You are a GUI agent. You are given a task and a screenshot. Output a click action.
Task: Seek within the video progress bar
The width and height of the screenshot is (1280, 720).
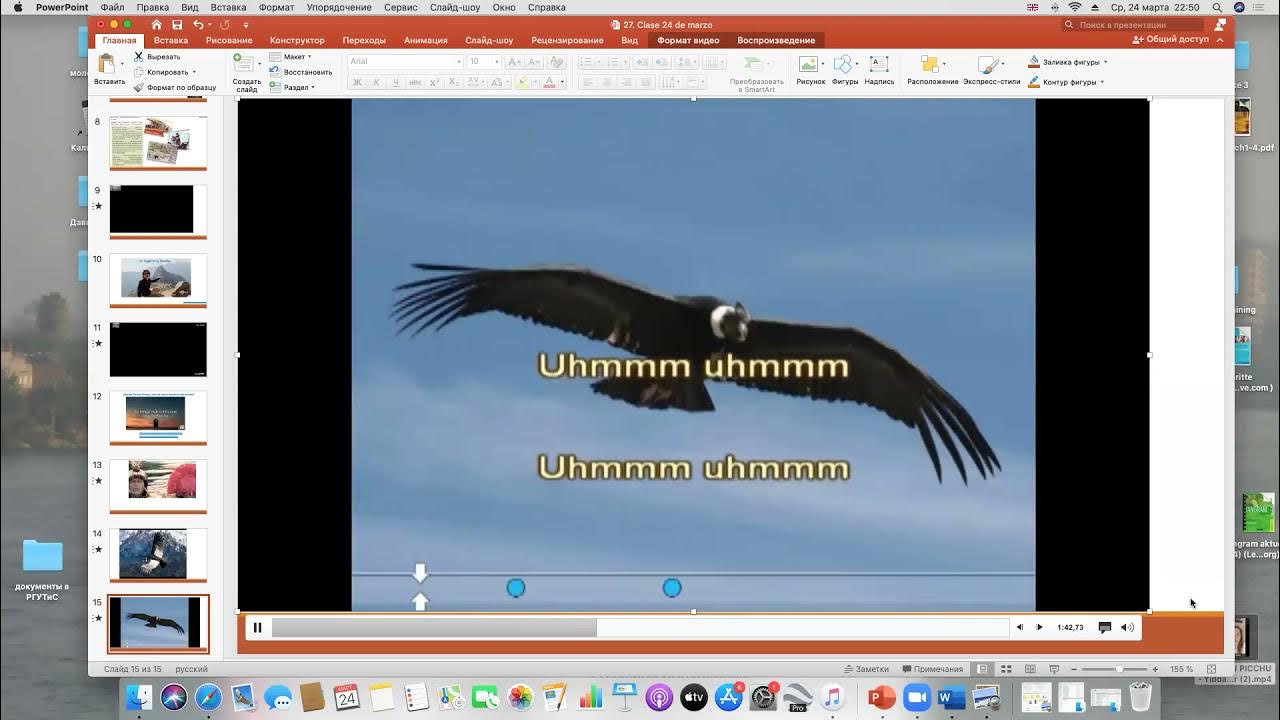pos(640,627)
